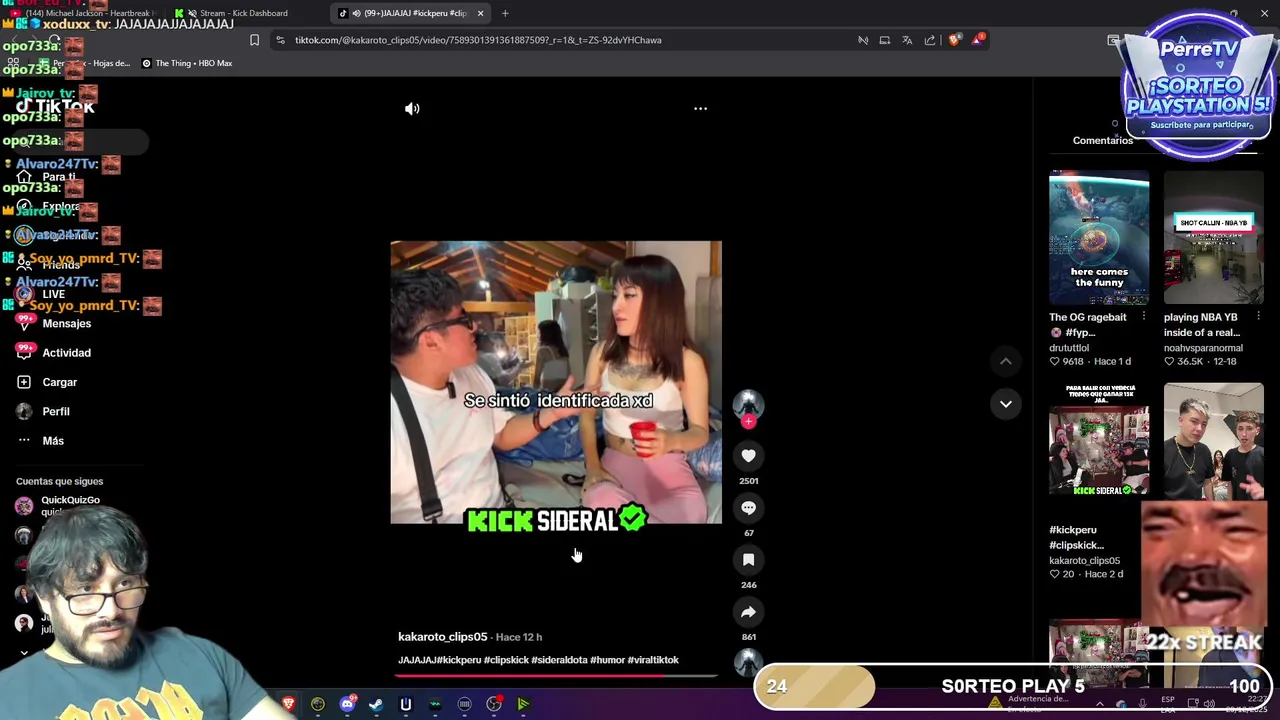1280x720 pixels.
Task: Open the green arrow app in taskbar
Action: pos(523,705)
